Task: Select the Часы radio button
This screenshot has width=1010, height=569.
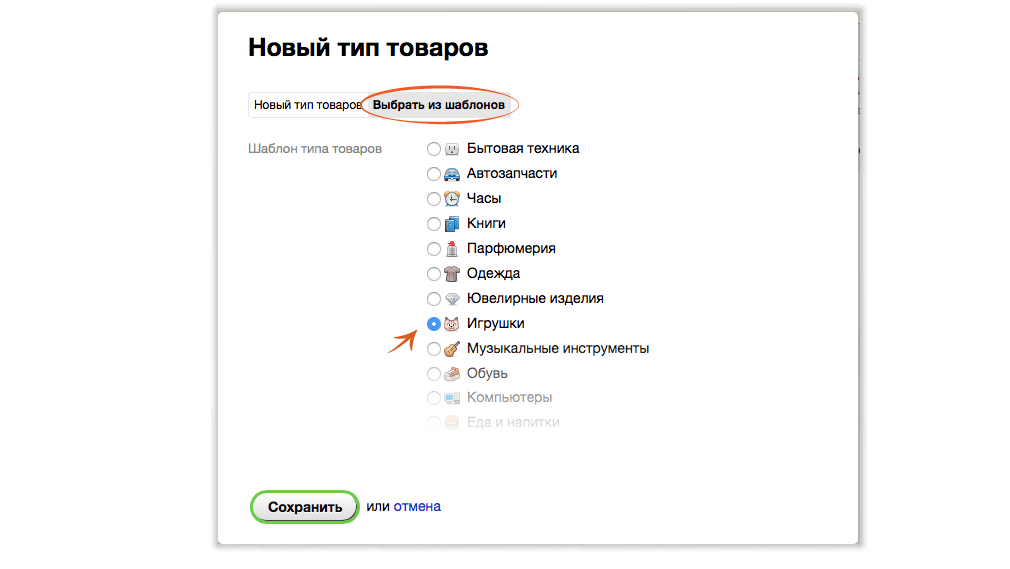Action: coord(434,199)
